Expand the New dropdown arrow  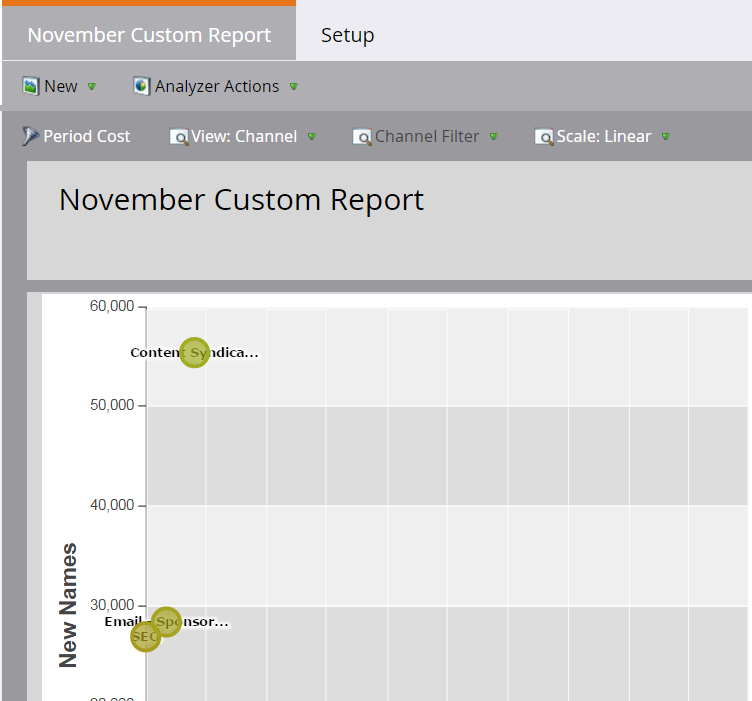tap(91, 87)
